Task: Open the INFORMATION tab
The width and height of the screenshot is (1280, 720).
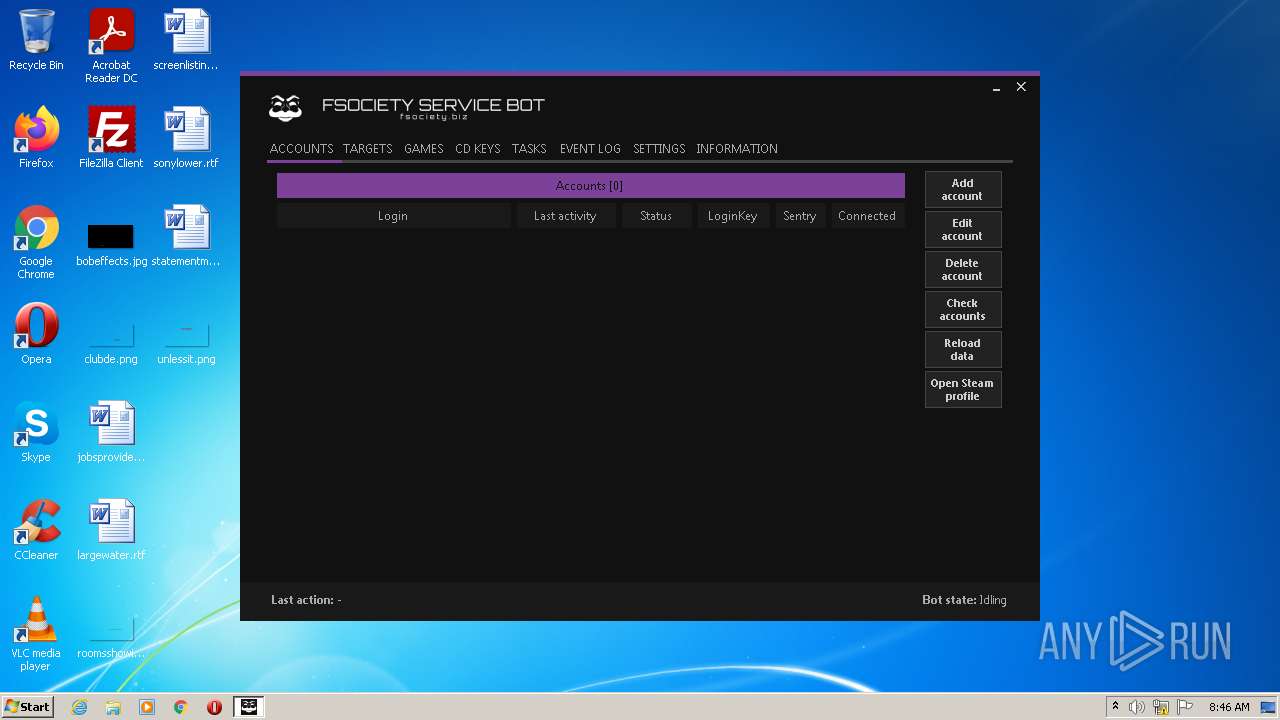Action: point(737,149)
